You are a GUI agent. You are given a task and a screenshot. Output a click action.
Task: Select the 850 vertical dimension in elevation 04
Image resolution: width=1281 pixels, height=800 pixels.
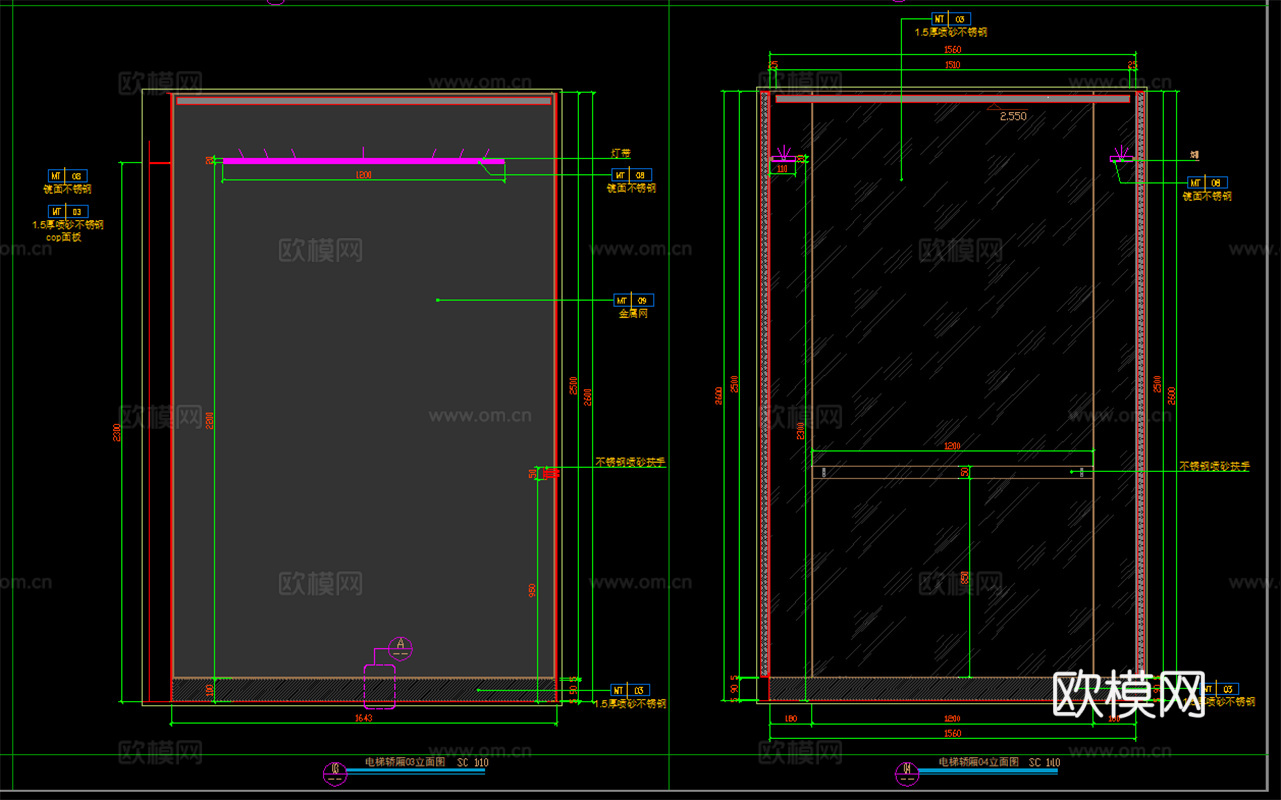click(x=964, y=579)
